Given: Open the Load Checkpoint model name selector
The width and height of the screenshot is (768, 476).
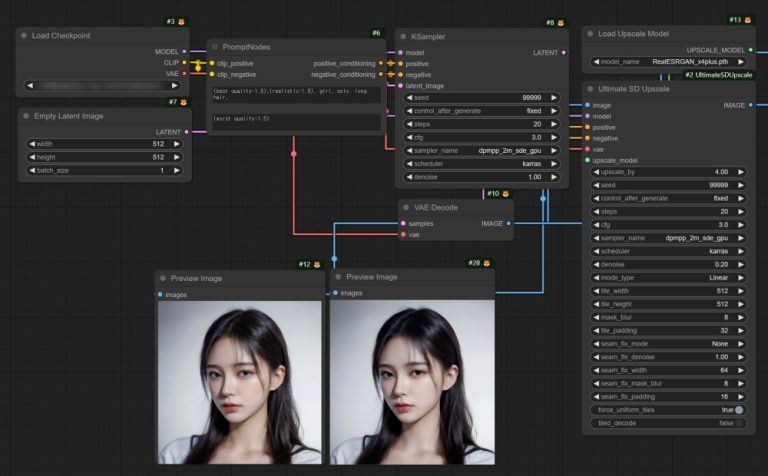Looking at the screenshot, I should pyautogui.click(x=102, y=86).
